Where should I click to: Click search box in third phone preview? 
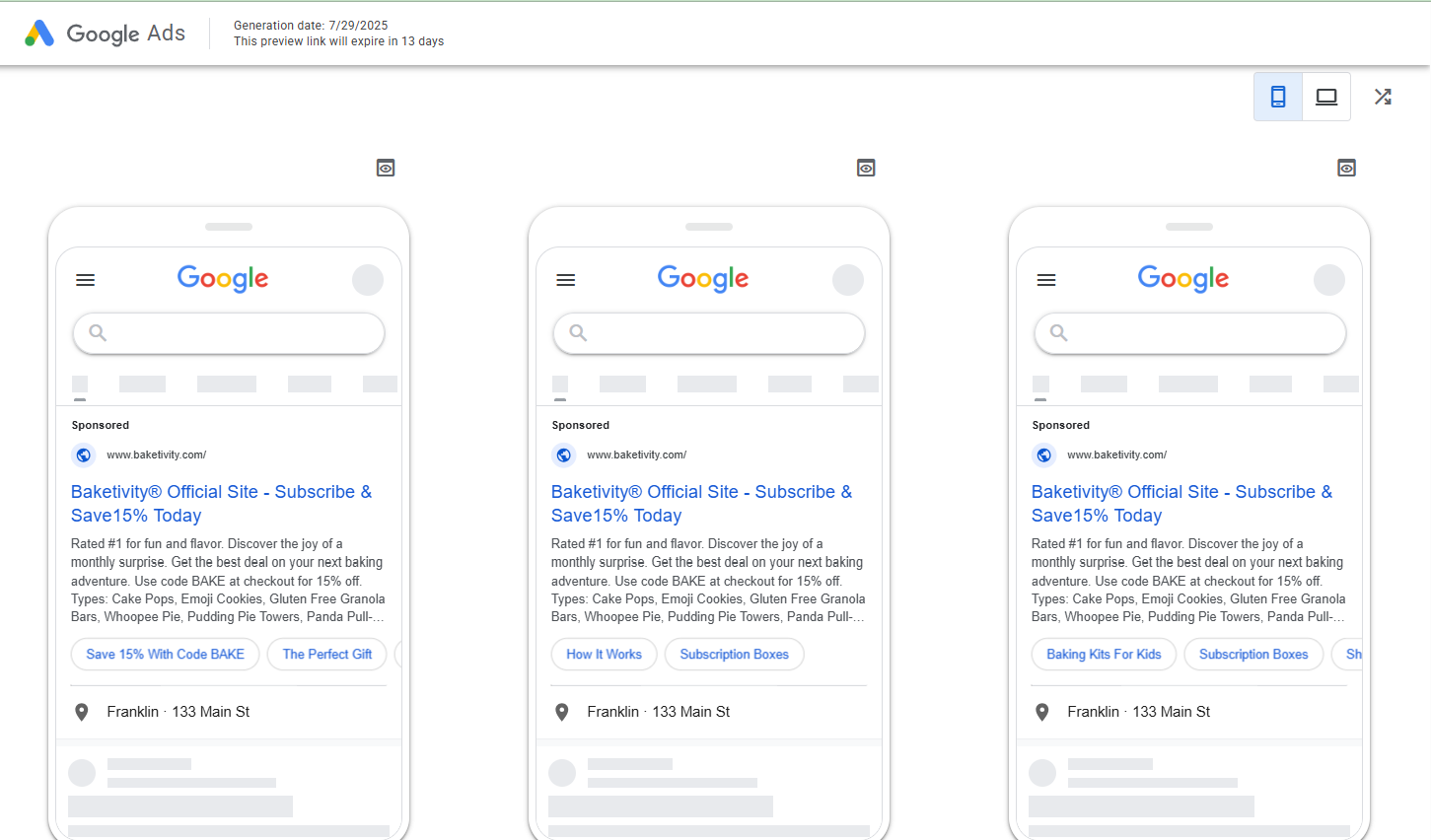point(1189,333)
